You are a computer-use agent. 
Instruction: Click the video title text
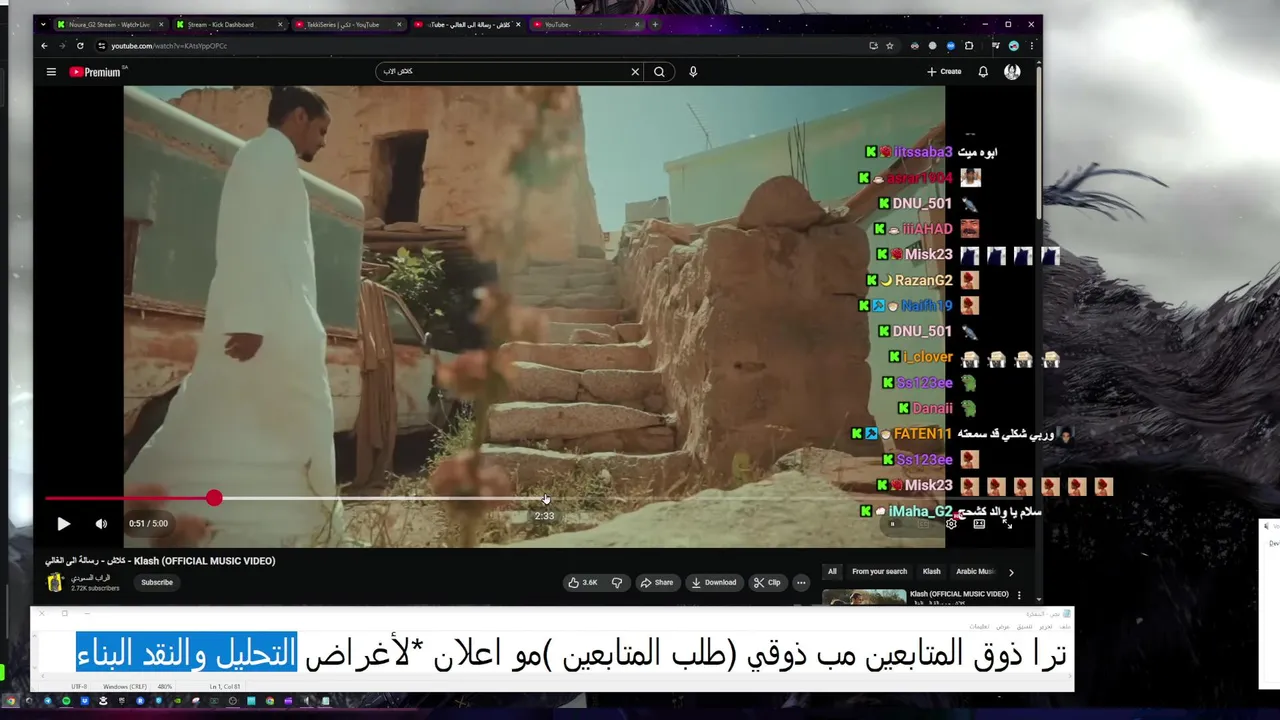point(160,561)
